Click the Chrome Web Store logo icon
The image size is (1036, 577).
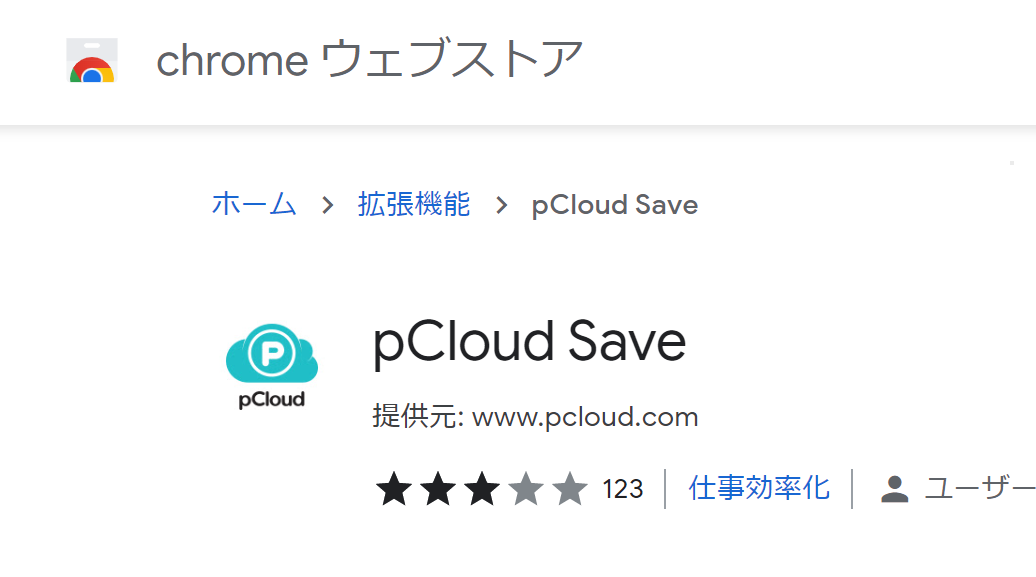click(x=92, y=60)
